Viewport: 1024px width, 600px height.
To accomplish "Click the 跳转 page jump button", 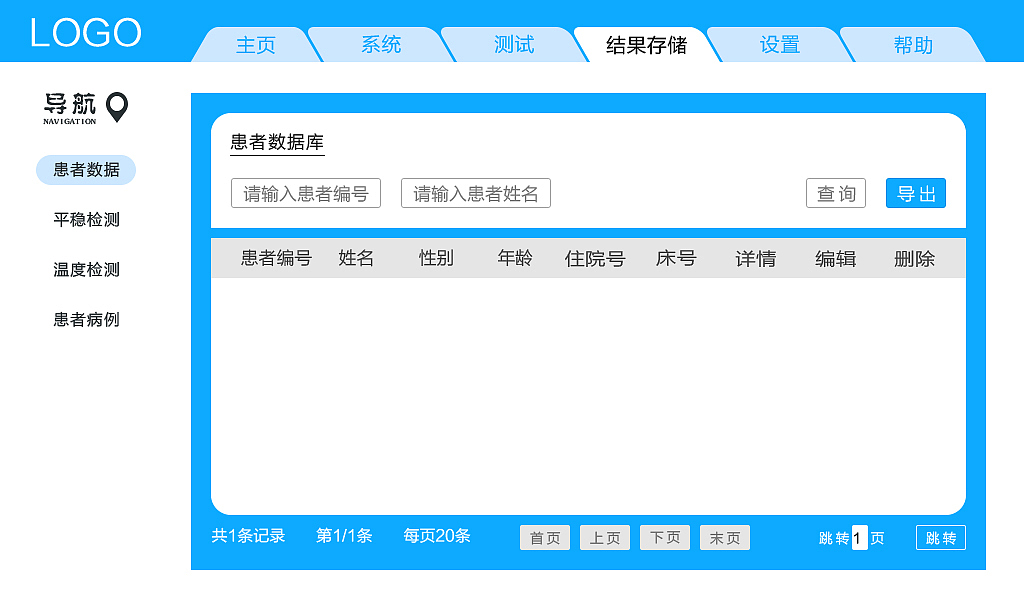I will (941, 537).
